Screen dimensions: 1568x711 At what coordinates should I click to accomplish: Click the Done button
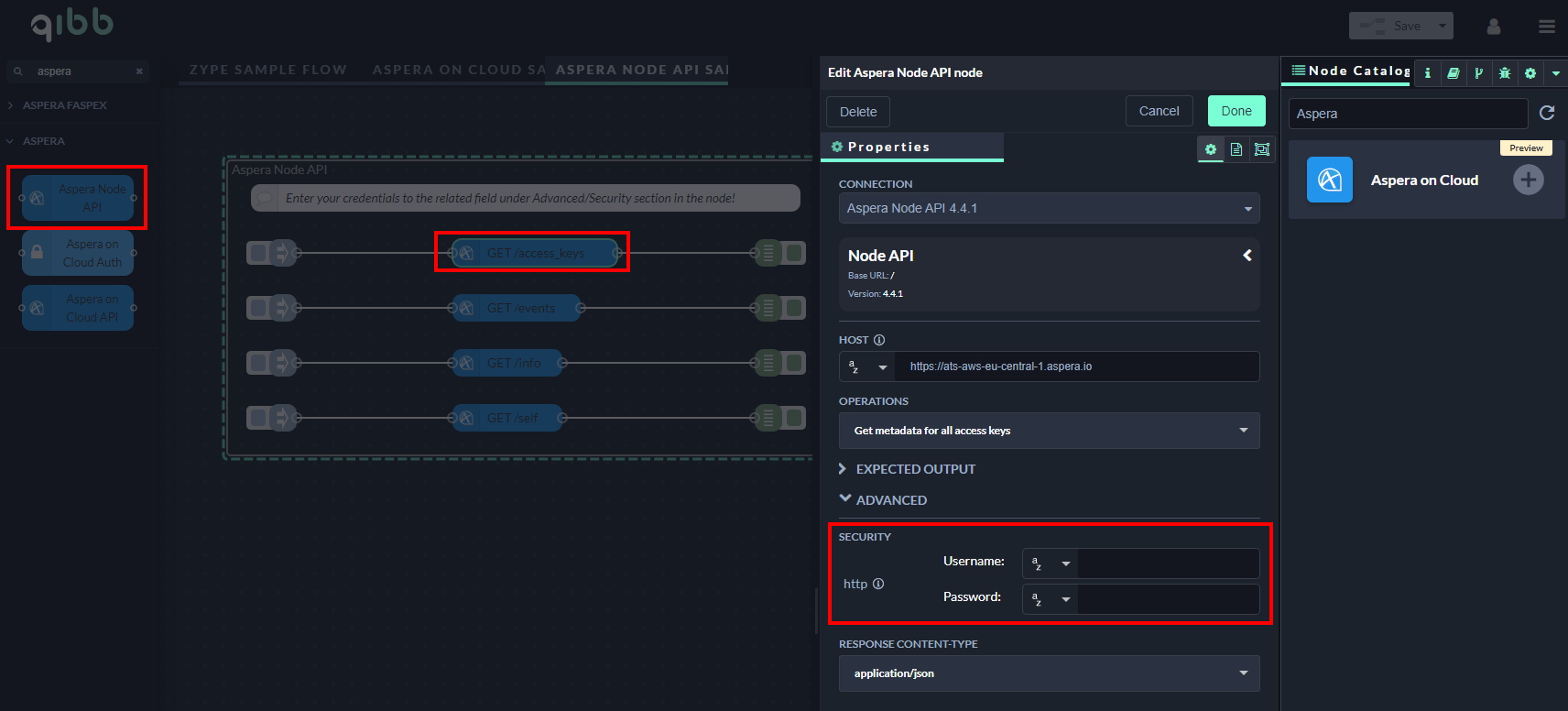click(x=1236, y=111)
